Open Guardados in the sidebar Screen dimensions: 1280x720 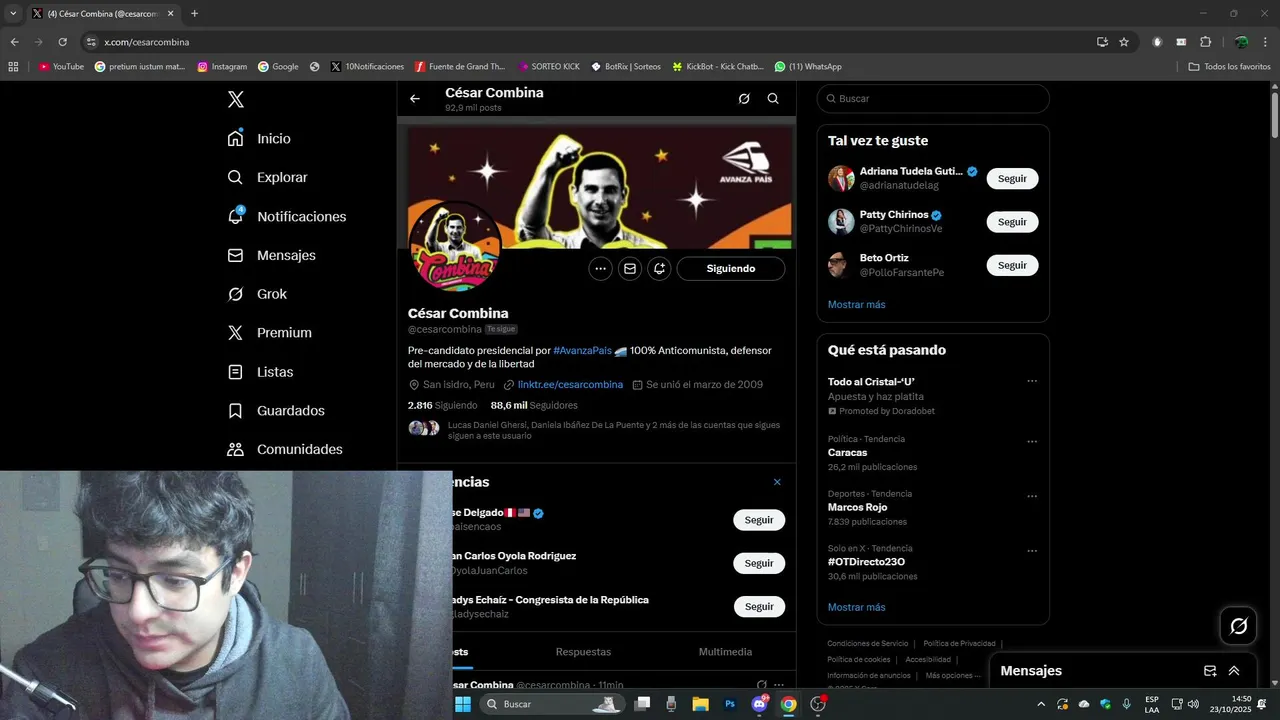[x=277, y=411]
